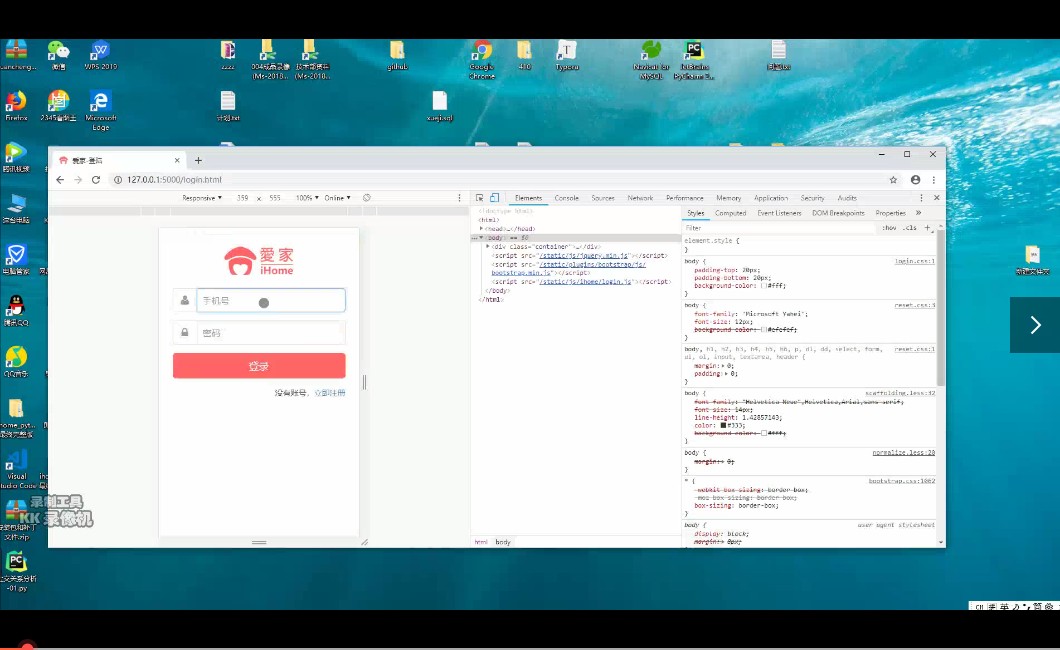Toggle the :hov element state panel
The height and width of the screenshot is (650, 1060).
click(x=889, y=228)
